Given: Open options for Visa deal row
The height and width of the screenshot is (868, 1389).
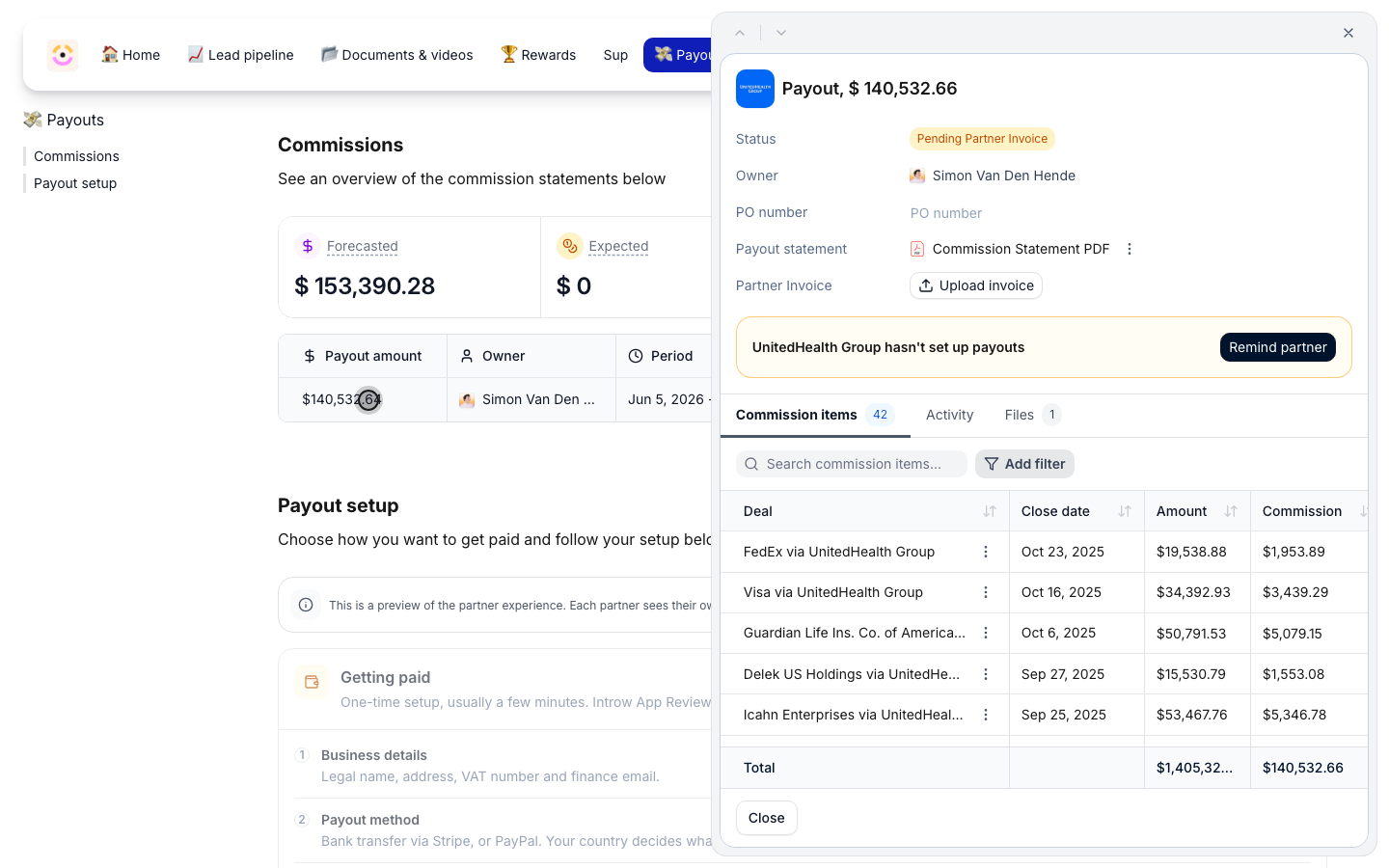Looking at the screenshot, I should point(986,592).
